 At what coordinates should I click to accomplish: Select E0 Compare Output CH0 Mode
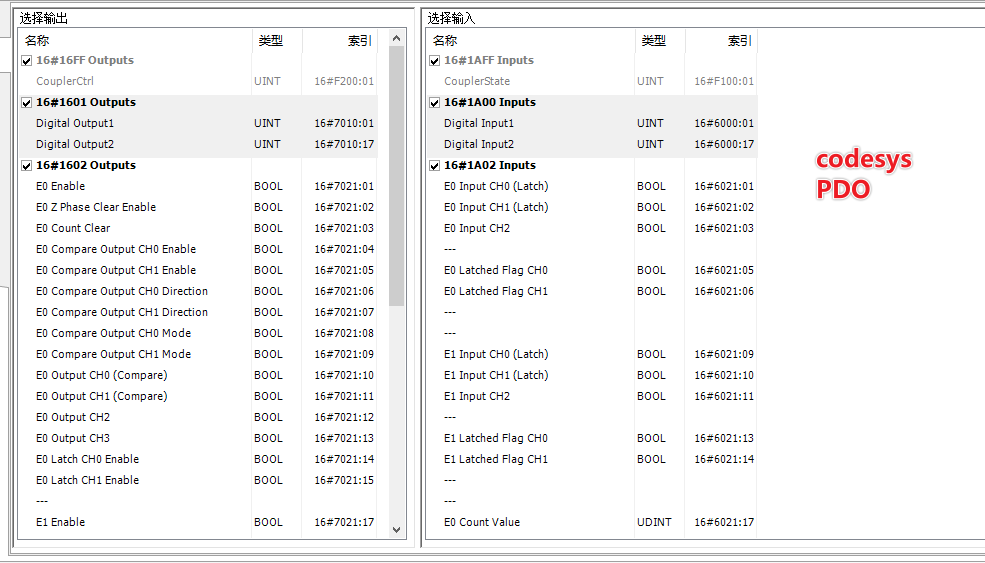[198, 333]
